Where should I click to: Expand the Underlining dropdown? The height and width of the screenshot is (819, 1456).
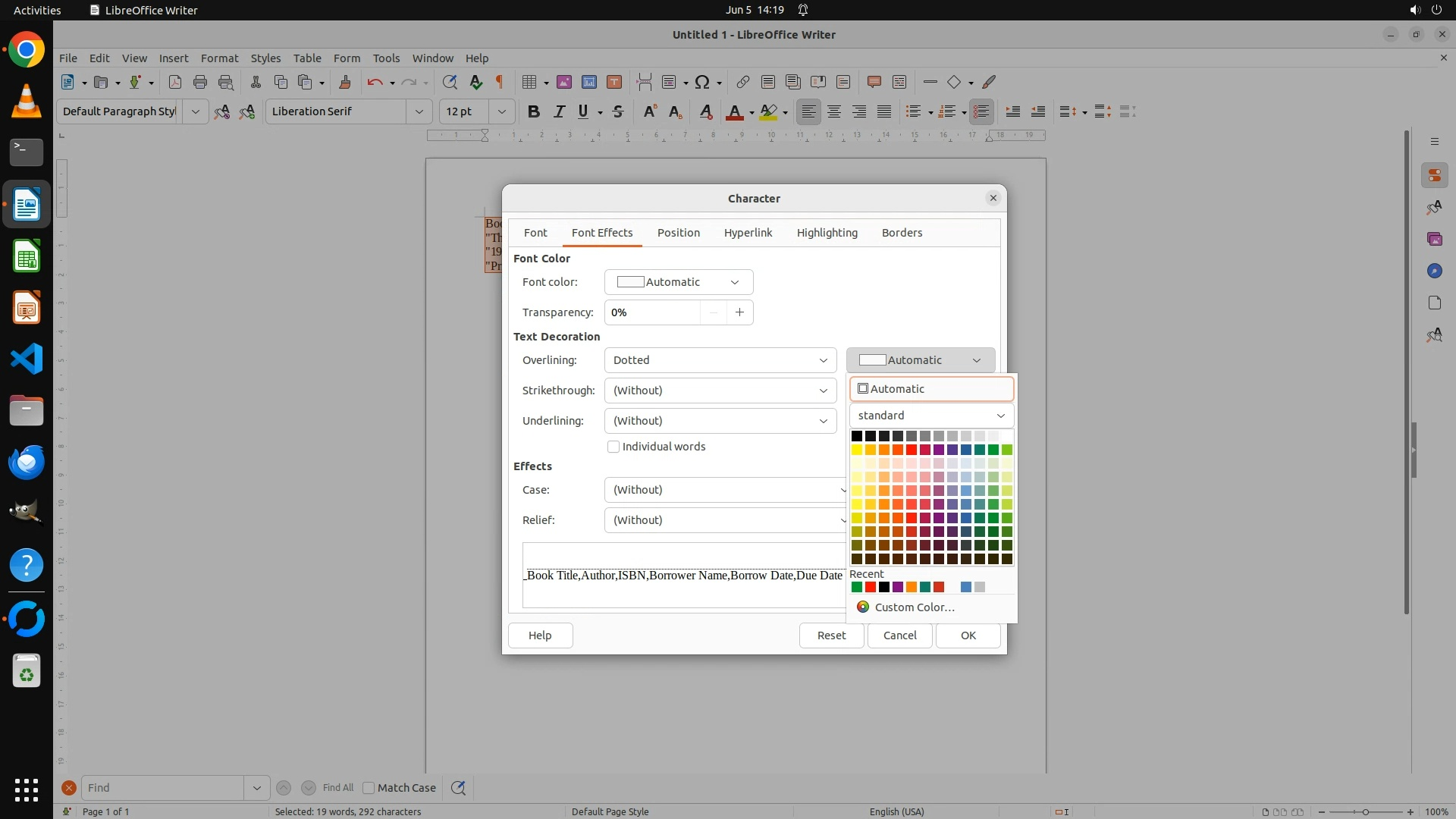pos(720,421)
